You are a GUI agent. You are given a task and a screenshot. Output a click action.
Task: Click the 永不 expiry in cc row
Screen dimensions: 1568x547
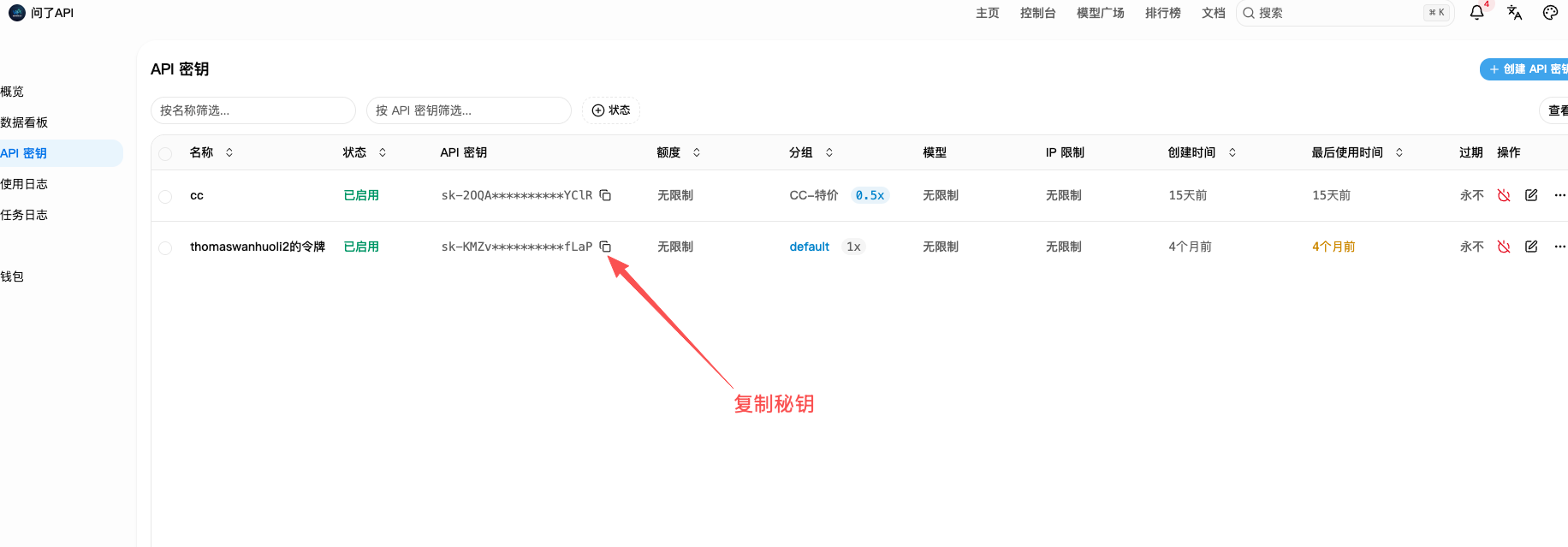[x=1472, y=195]
